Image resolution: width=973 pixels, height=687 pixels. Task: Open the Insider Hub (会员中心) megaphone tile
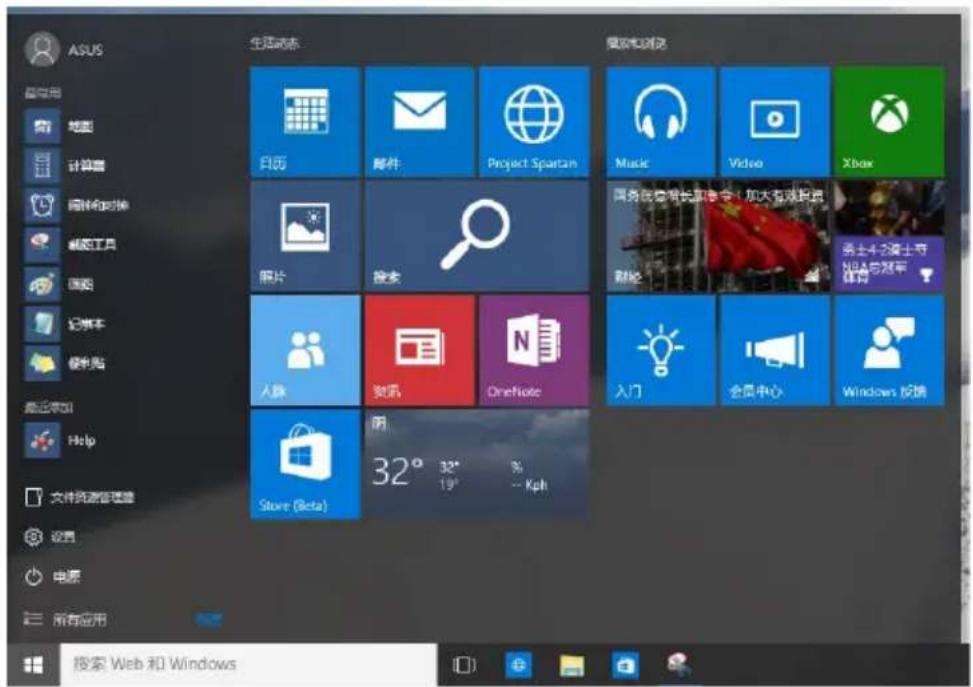pos(775,350)
